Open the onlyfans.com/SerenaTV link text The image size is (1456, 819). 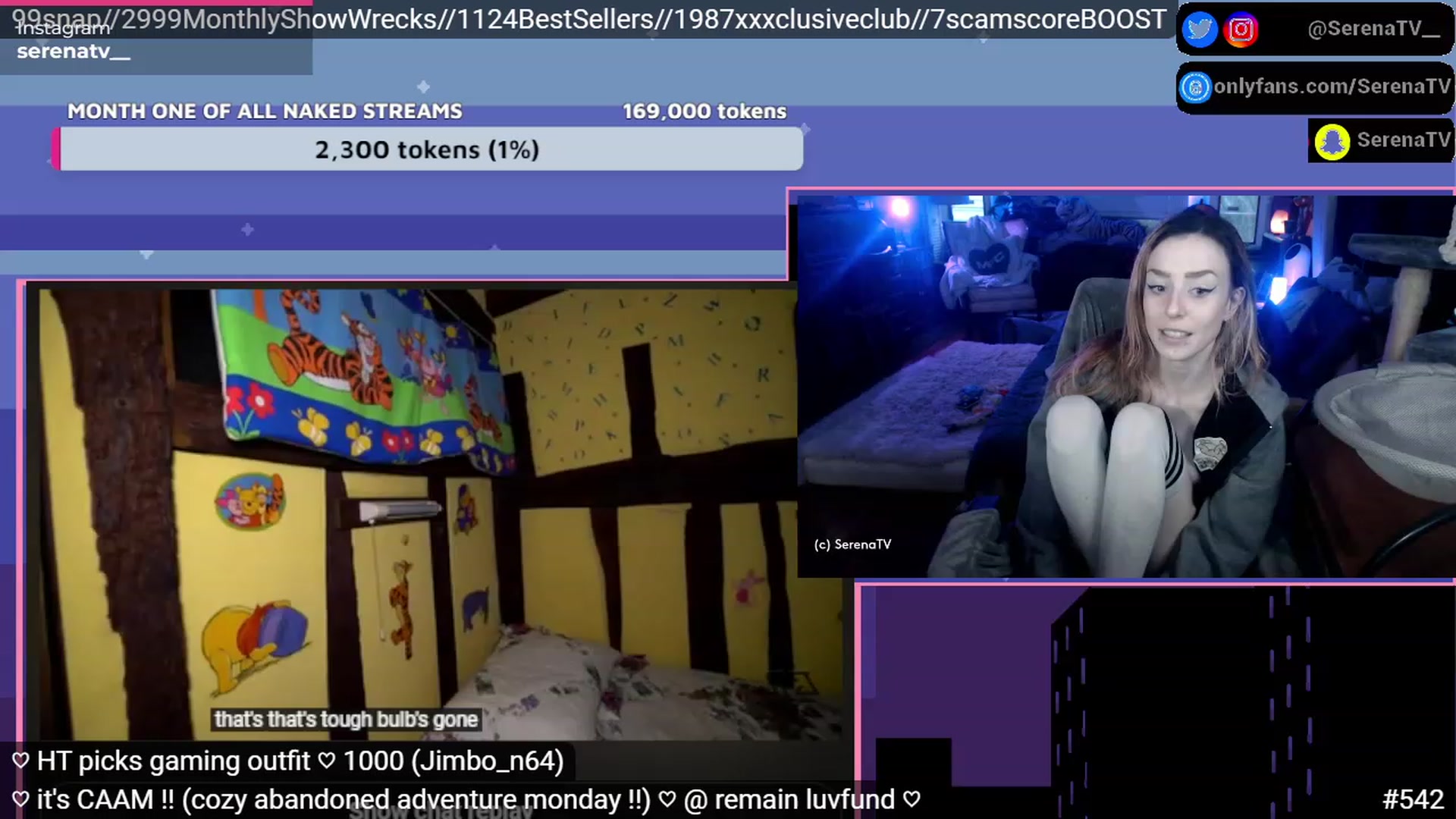(1332, 86)
